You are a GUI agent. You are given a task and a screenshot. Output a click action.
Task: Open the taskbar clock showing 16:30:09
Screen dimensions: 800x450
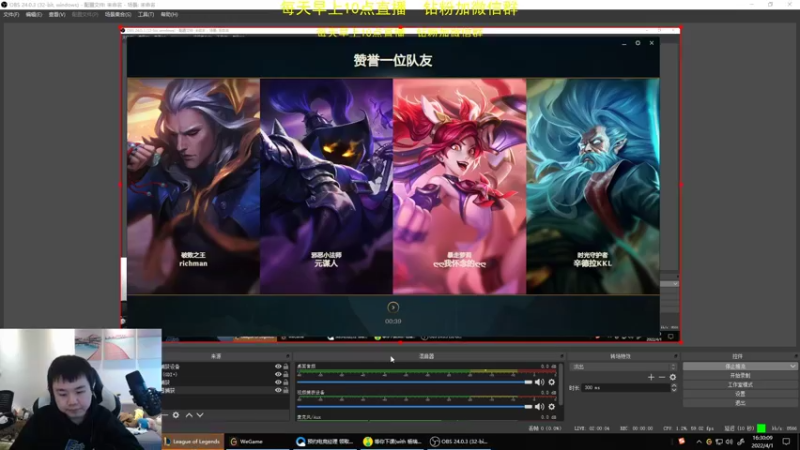point(762,442)
